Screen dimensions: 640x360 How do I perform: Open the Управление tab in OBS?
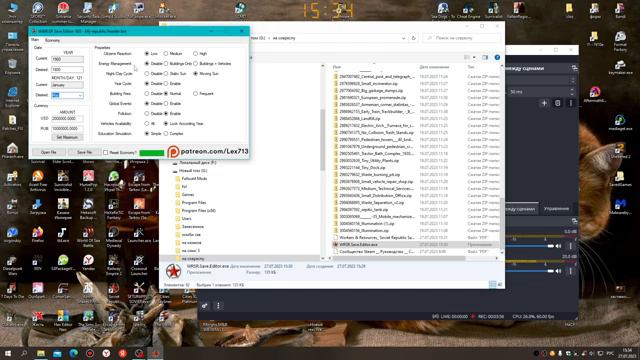pos(556,209)
